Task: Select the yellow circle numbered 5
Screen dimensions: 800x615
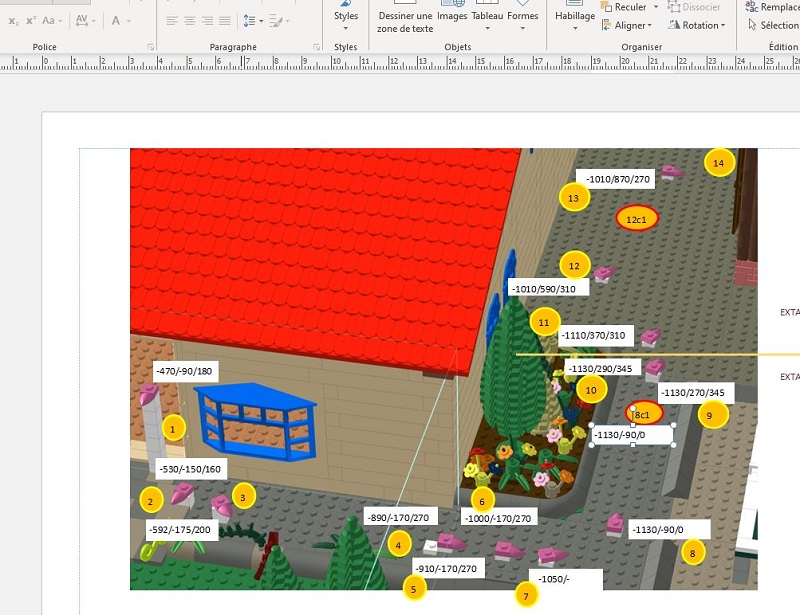Action: coord(413,589)
